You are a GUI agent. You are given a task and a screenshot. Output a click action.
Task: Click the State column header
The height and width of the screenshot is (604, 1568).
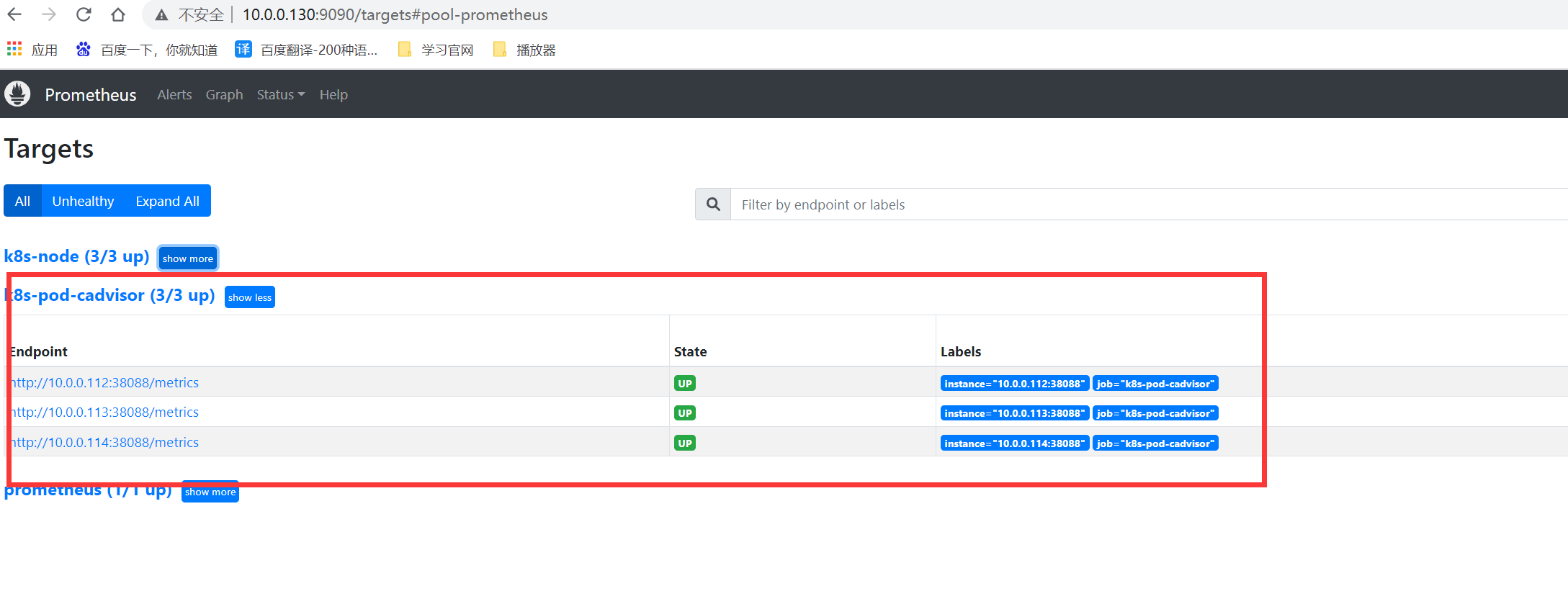[690, 351]
